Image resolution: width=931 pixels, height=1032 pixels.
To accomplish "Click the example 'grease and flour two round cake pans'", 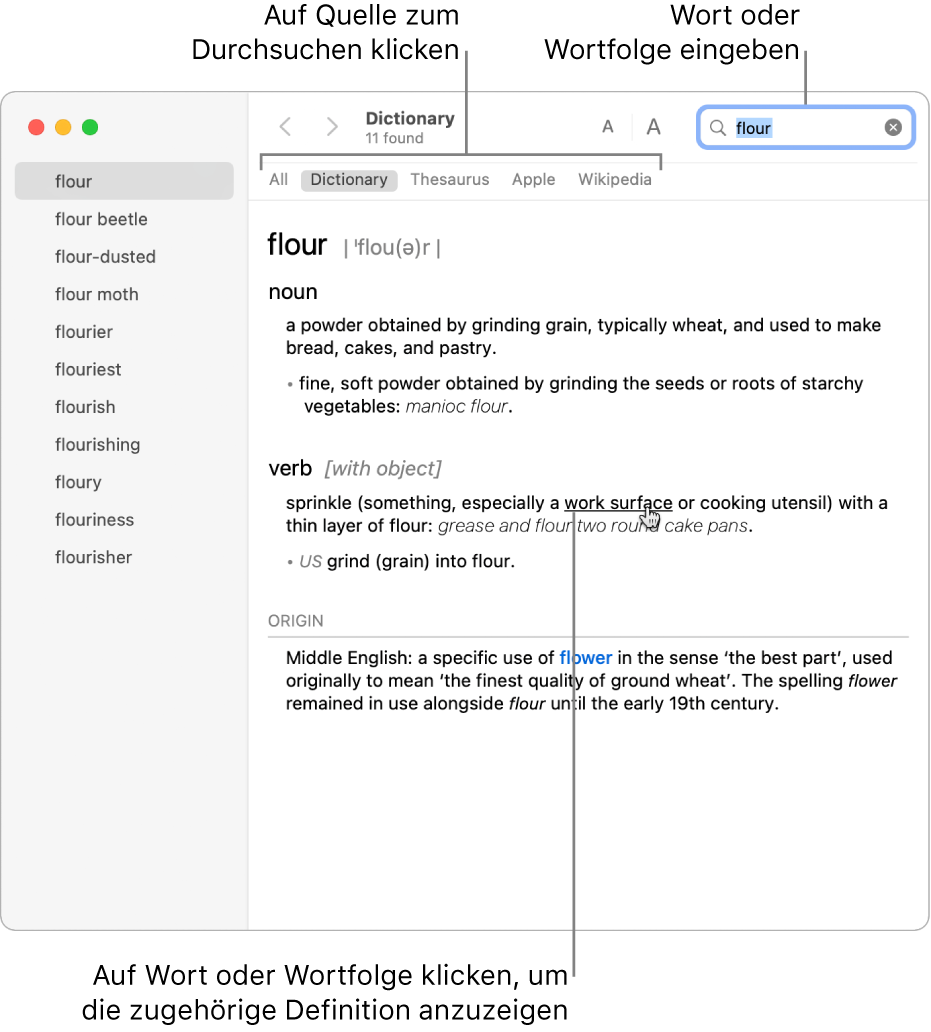I will coord(593,526).
